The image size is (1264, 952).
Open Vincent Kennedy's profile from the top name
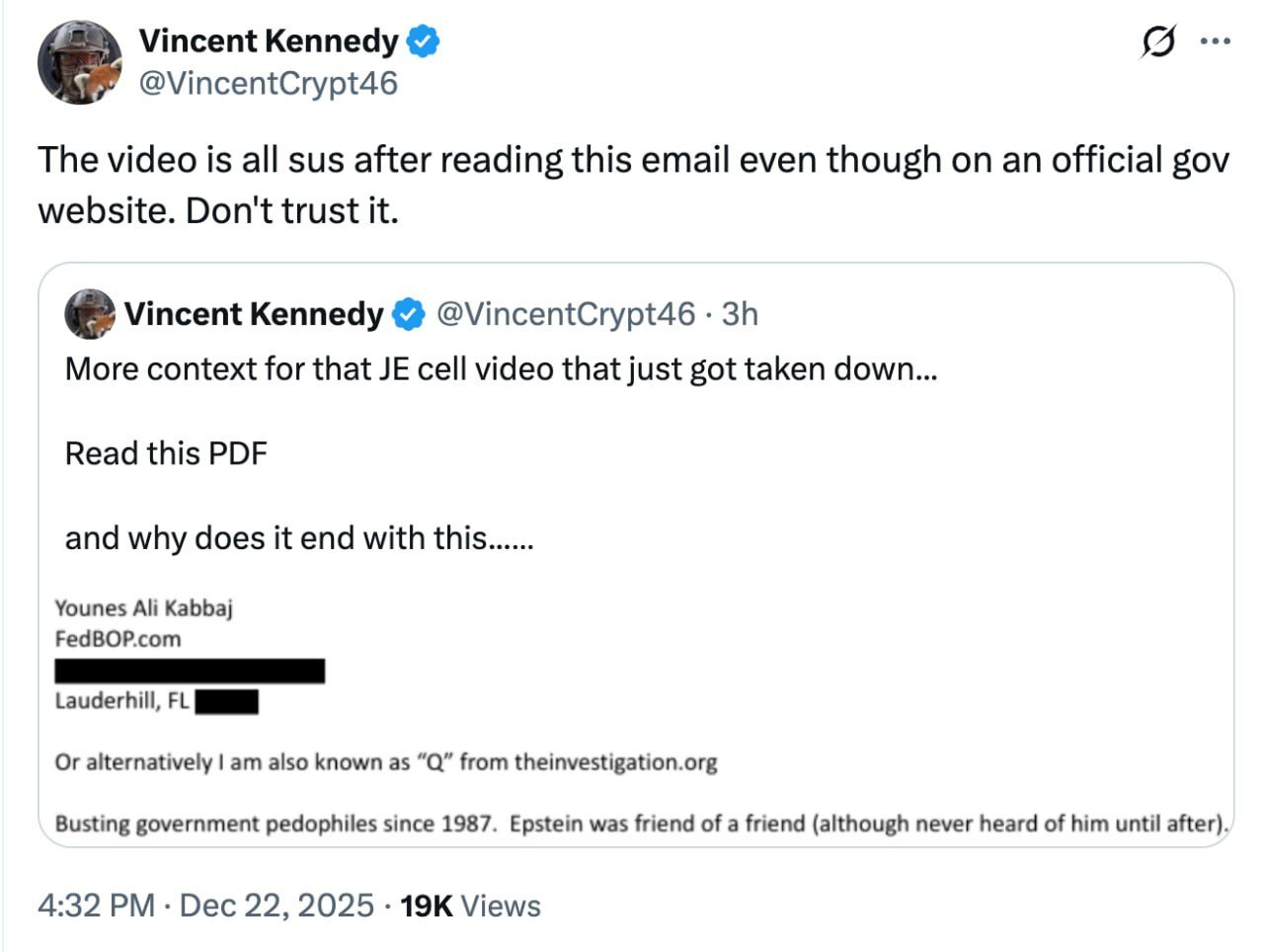coord(268,41)
